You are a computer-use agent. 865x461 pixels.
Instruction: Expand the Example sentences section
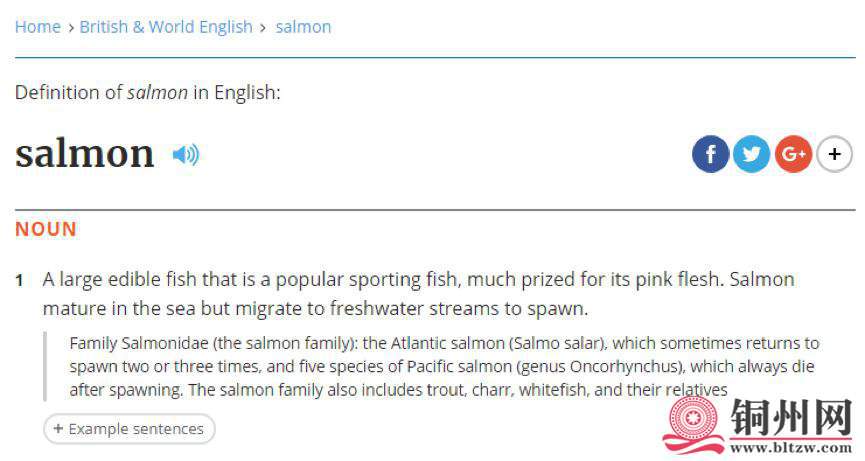129,428
